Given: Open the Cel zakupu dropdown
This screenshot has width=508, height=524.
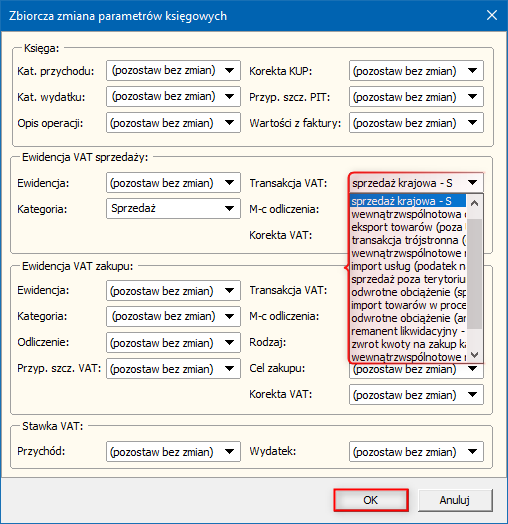Looking at the screenshot, I should click(x=416, y=371).
